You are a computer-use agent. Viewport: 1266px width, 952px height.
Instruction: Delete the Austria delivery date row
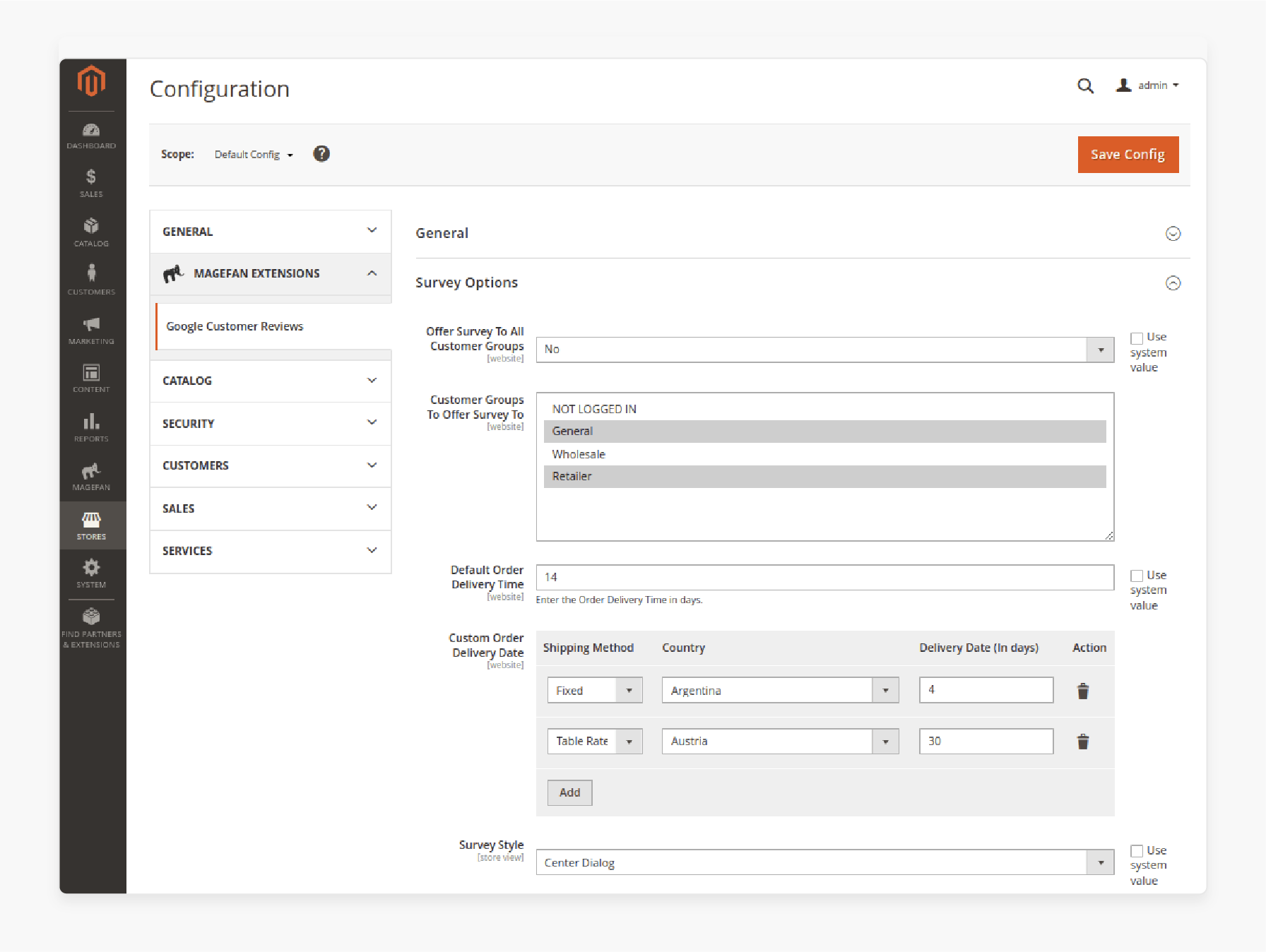coord(1082,742)
